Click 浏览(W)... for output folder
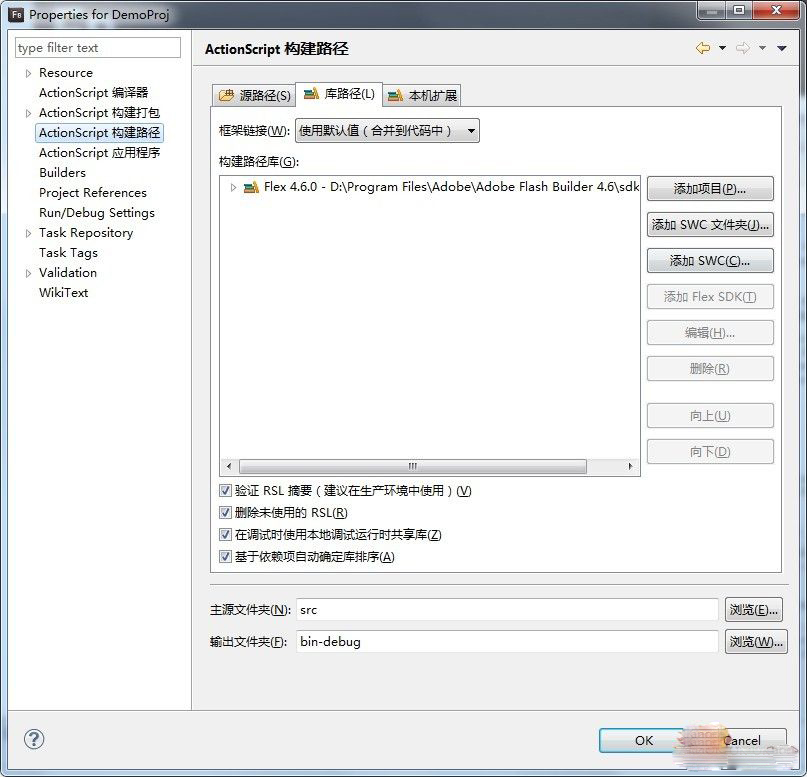The height and width of the screenshot is (777, 807). (x=756, y=642)
